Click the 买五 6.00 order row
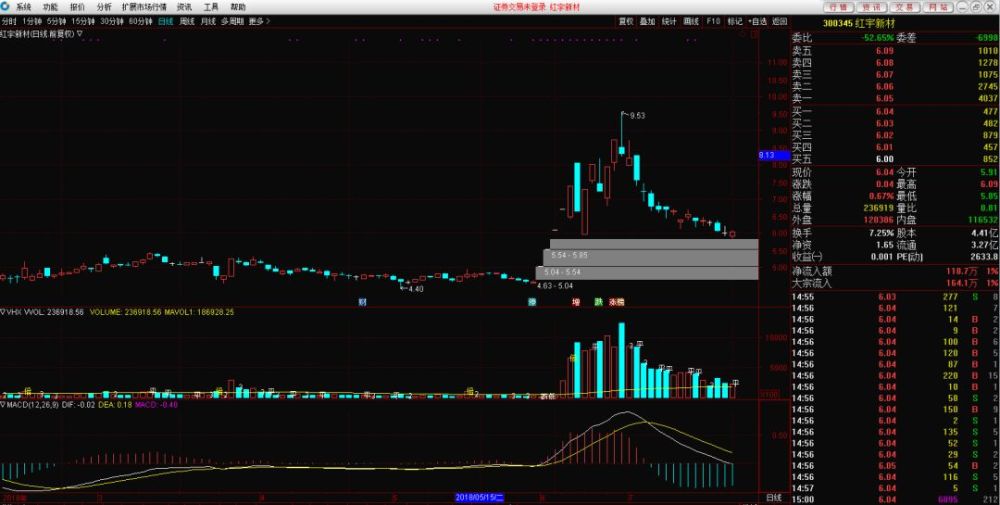The image size is (1000, 505). pos(895,159)
